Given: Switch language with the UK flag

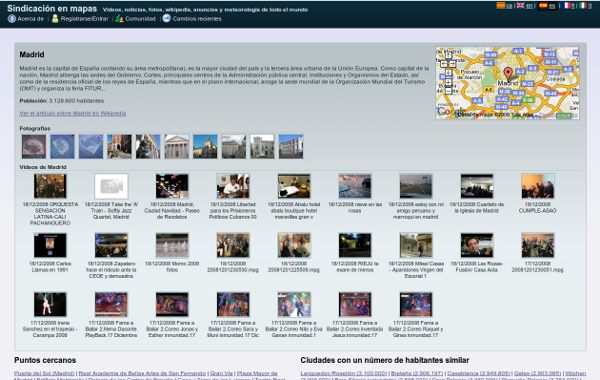Looking at the screenshot, I should click(520, 5).
